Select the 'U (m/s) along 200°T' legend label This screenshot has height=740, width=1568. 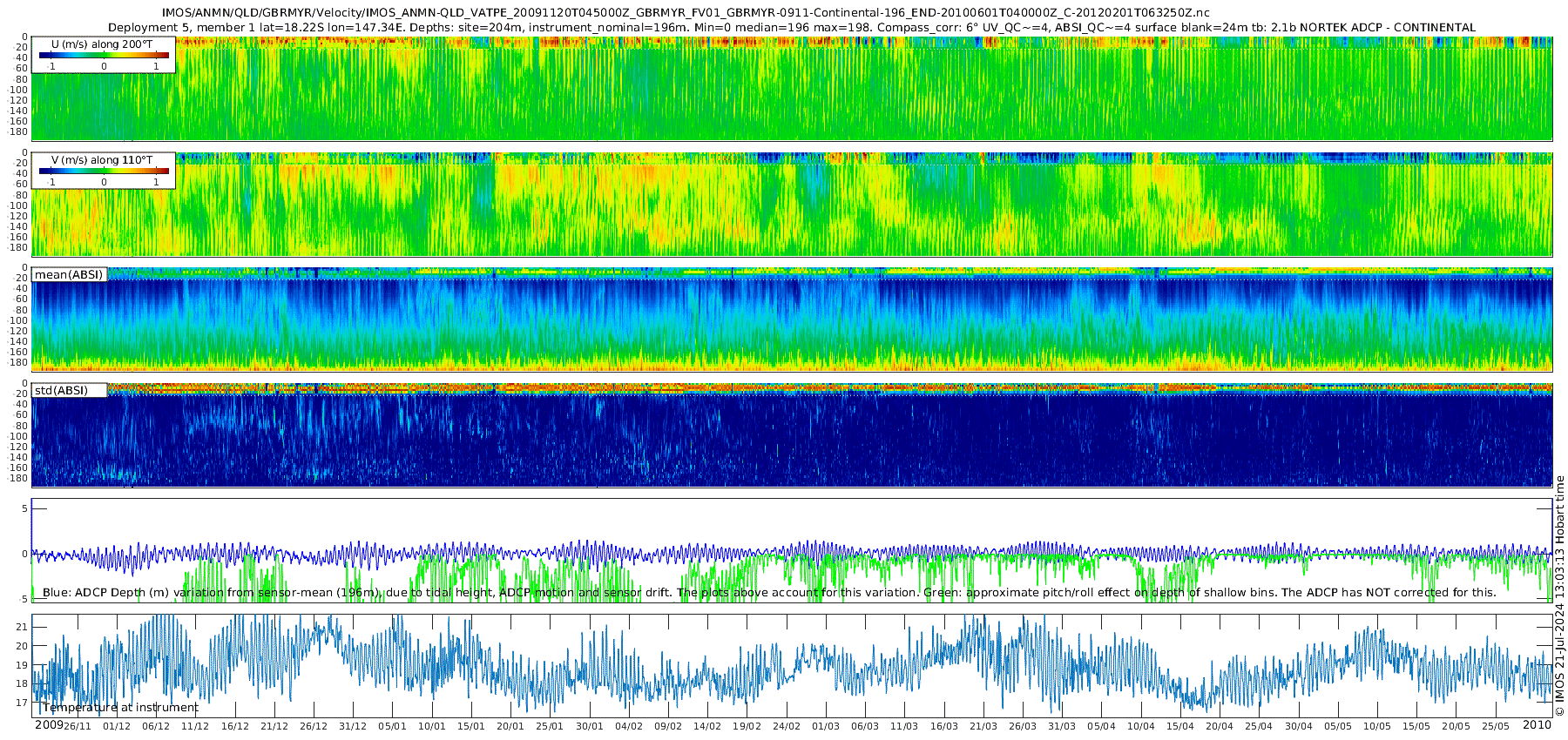[x=102, y=44]
